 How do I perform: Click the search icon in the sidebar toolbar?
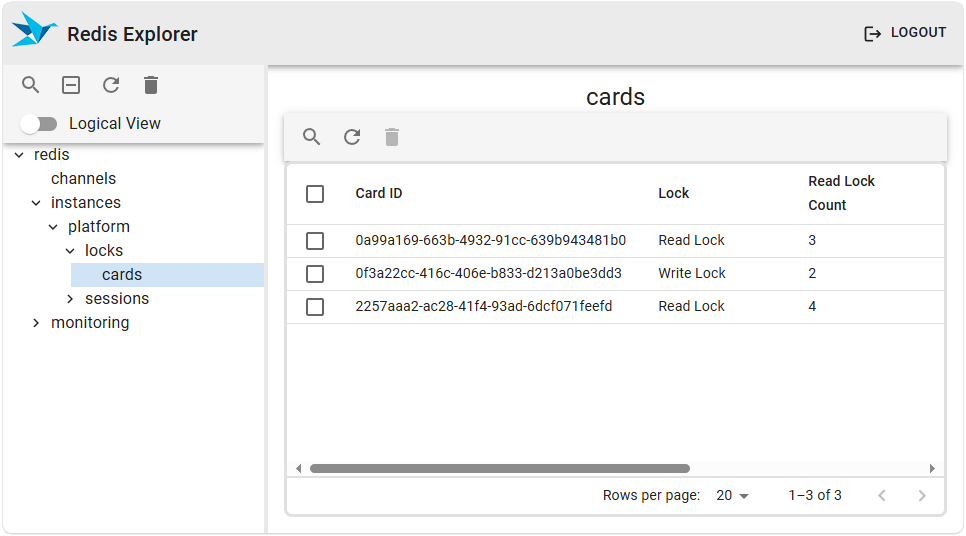coord(31,85)
